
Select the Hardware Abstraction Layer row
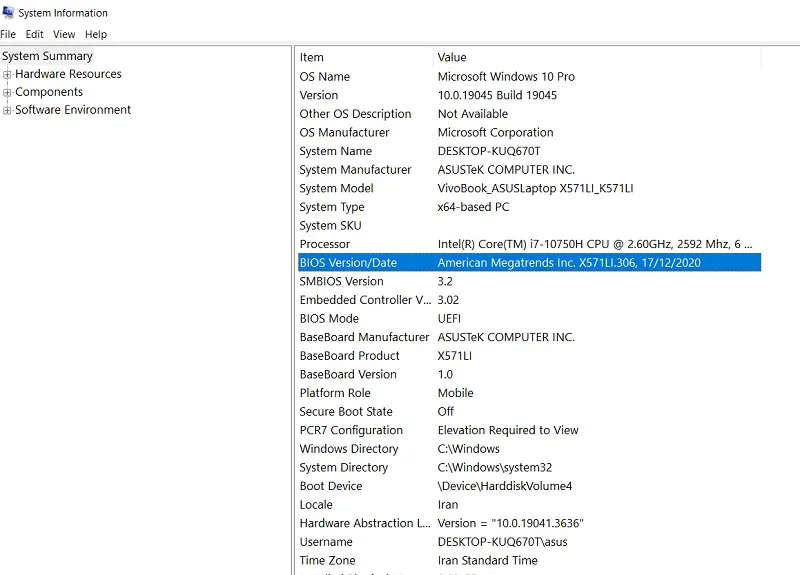point(529,523)
